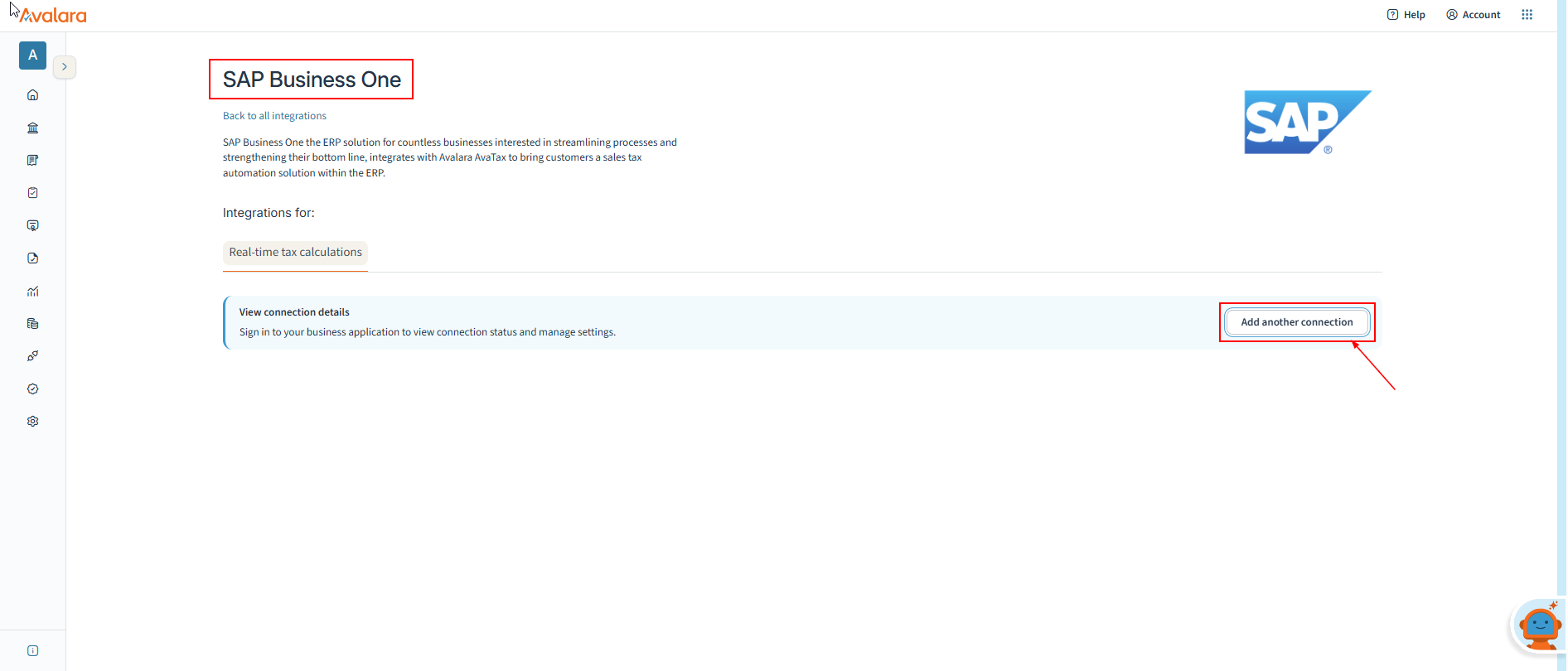The height and width of the screenshot is (671, 1568).
Task: Click the Add another connection button
Action: [1297, 322]
